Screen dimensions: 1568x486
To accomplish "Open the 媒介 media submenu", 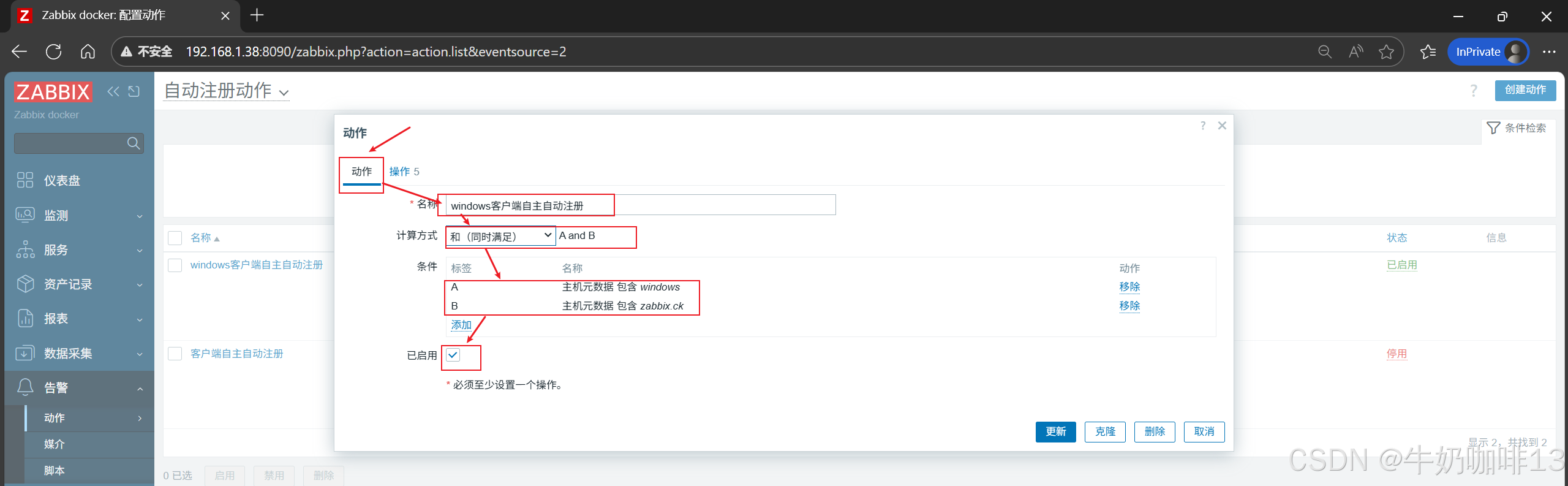I will tap(89, 444).
